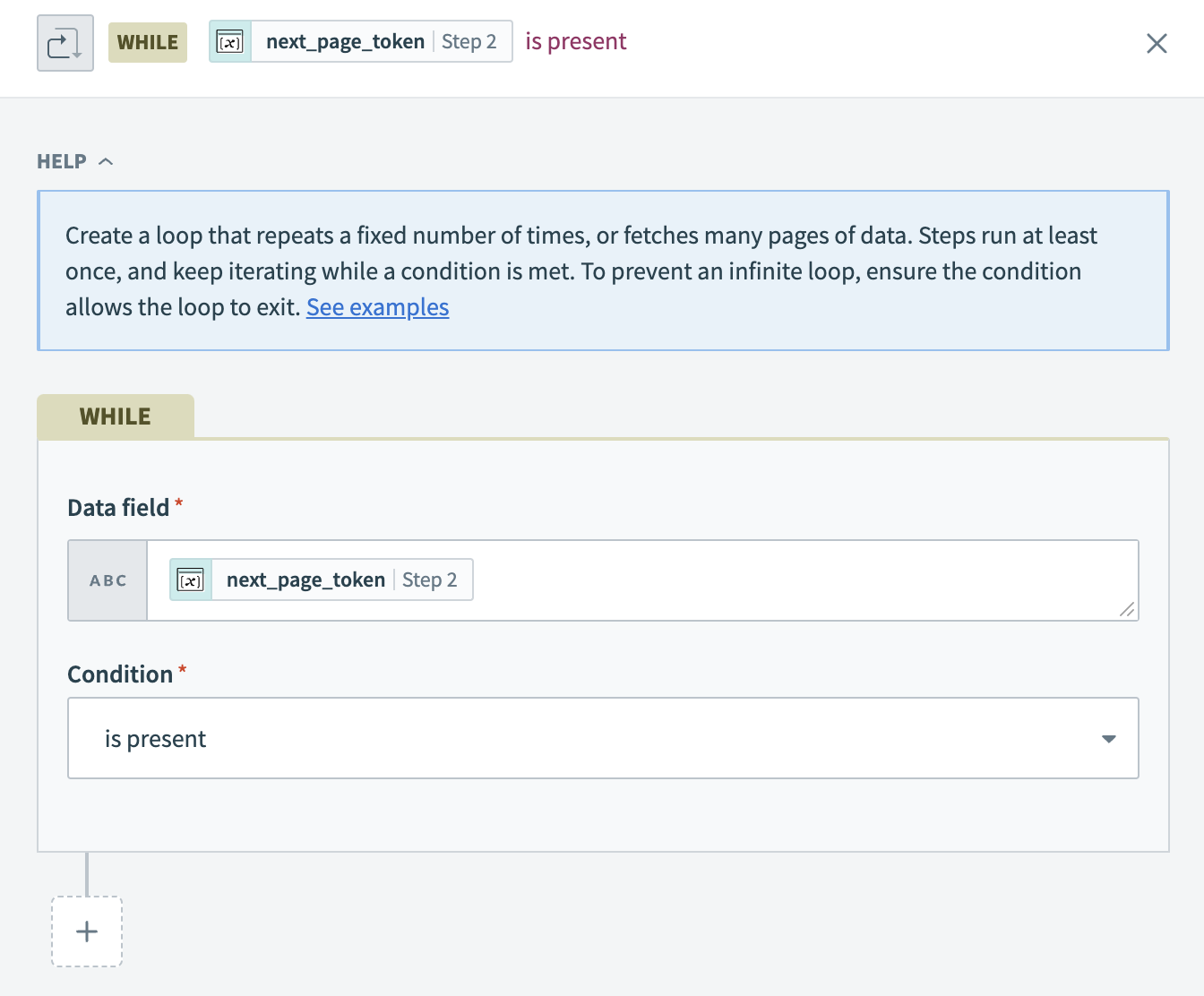Click Step 2 label in Data field pill
1204x996 pixels.
[x=429, y=580]
